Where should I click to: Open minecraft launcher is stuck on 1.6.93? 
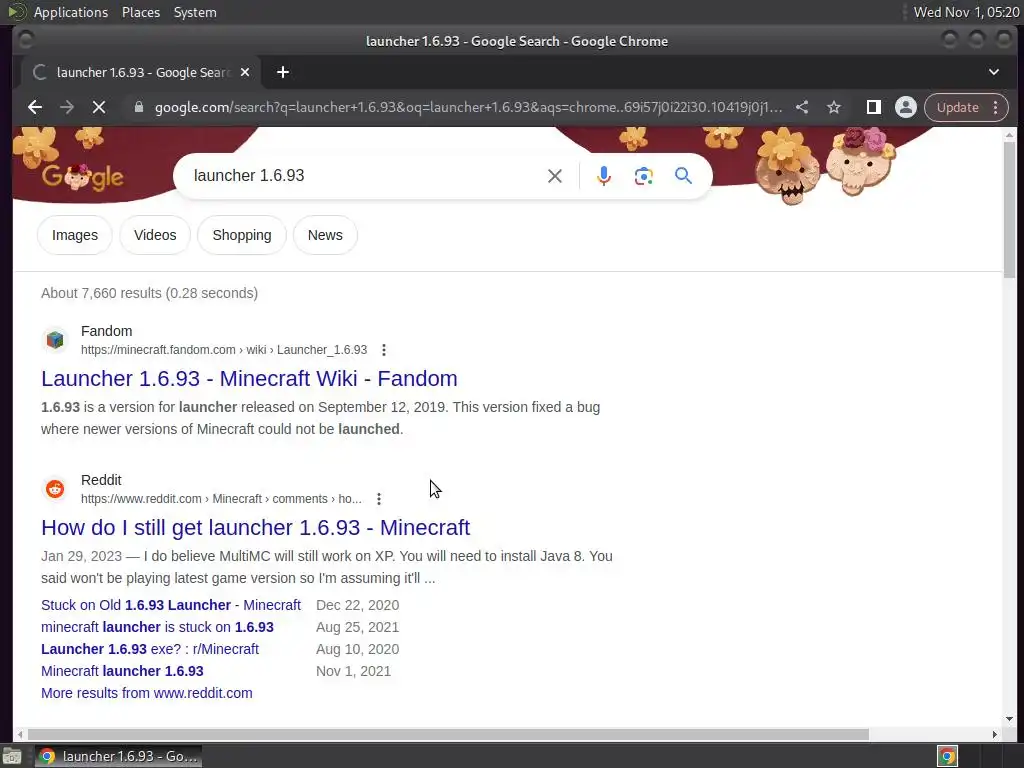(157, 628)
